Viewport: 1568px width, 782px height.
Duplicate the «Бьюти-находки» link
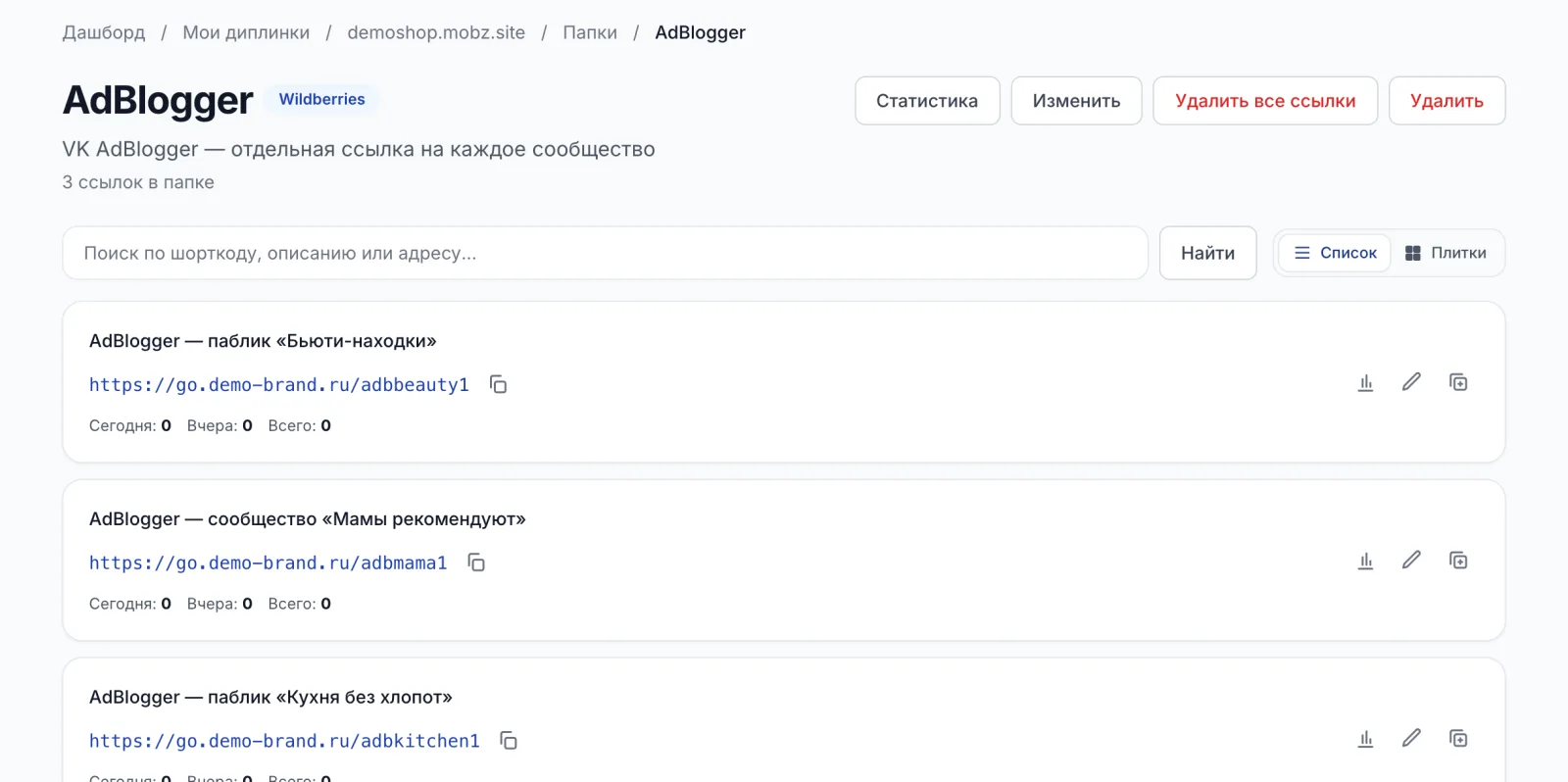[x=1458, y=382]
